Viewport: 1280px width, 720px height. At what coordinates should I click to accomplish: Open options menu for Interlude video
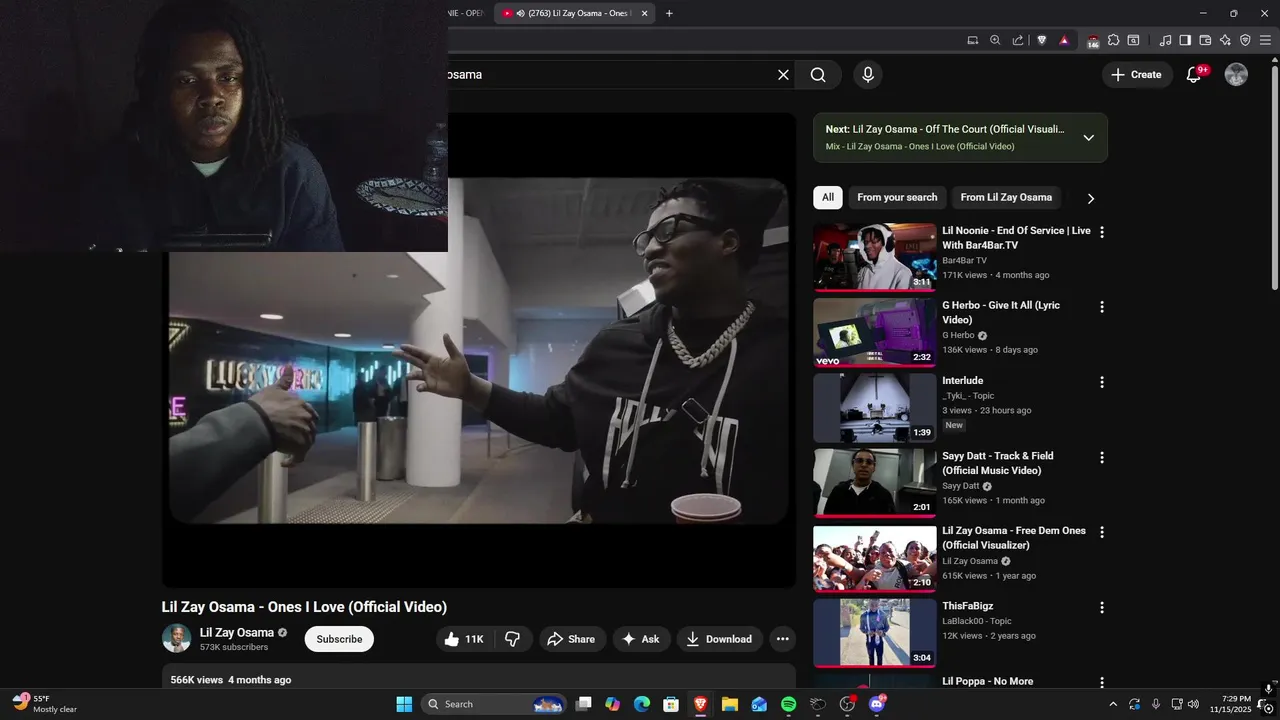tap(1102, 382)
